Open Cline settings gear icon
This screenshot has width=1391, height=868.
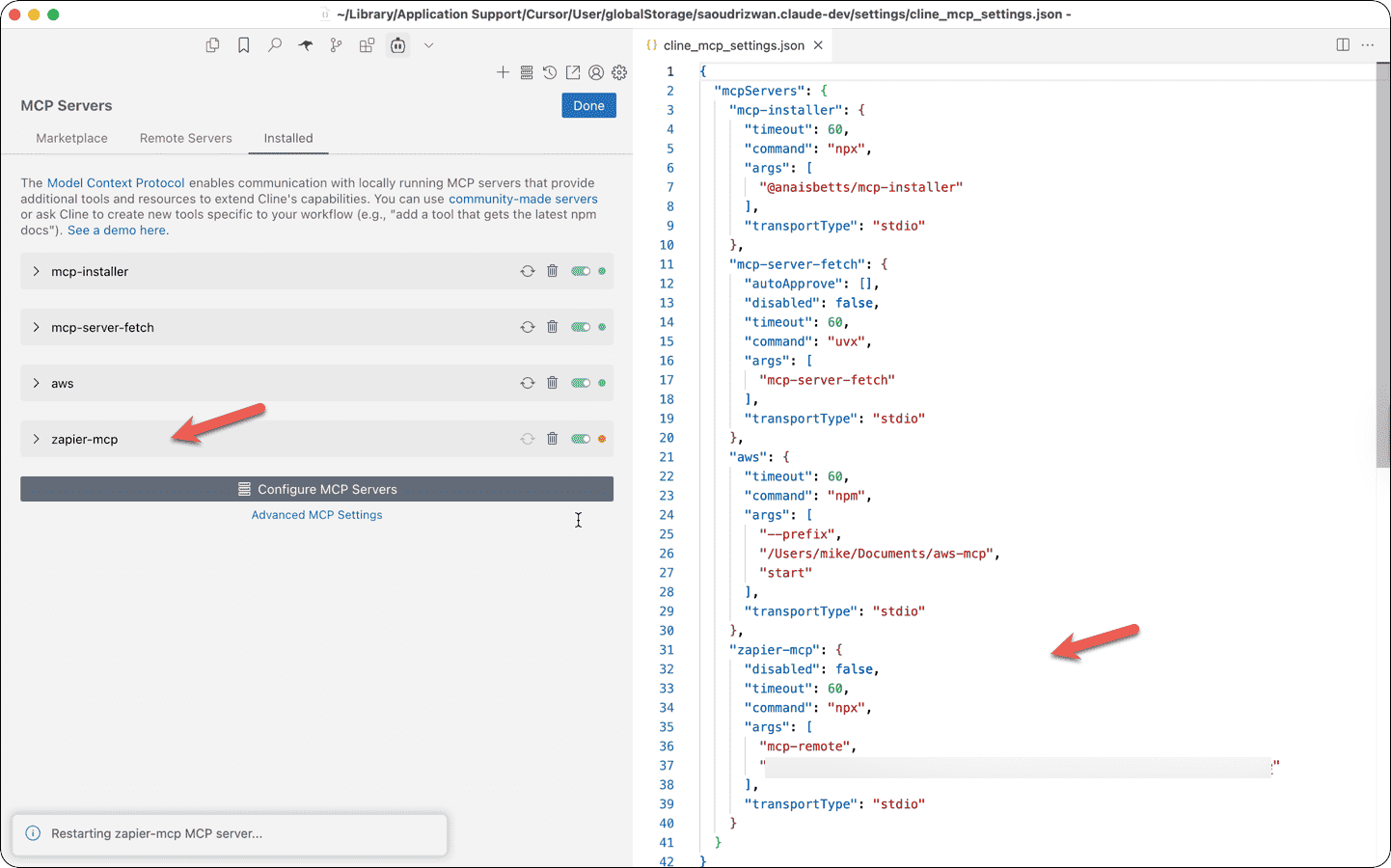click(619, 72)
